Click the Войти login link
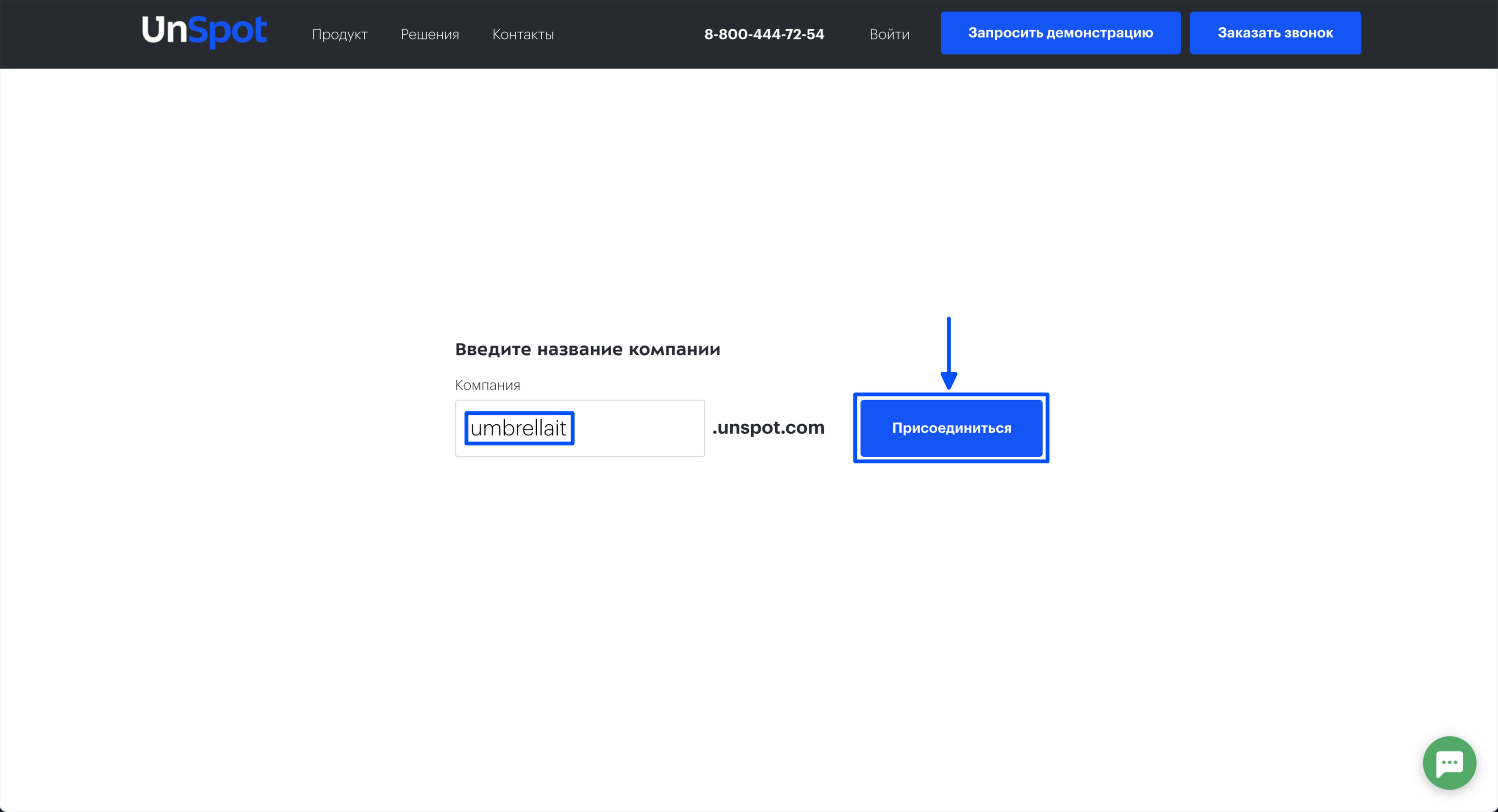Viewport: 1498px width, 812px height. click(889, 34)
